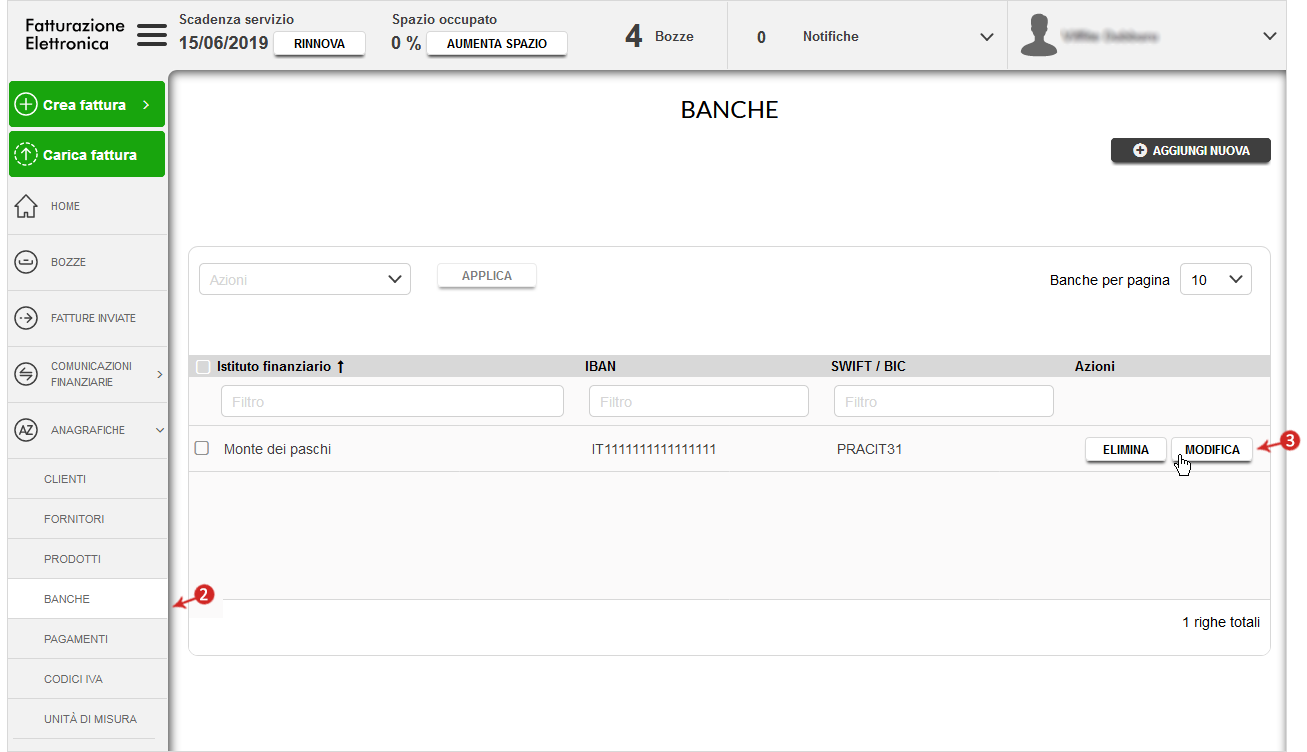The width and height of the screenshot is (1307, 752).
Task: Click the Fatturazione Elettronica logo
Action: pyautogui.click(x=75, y=35)
